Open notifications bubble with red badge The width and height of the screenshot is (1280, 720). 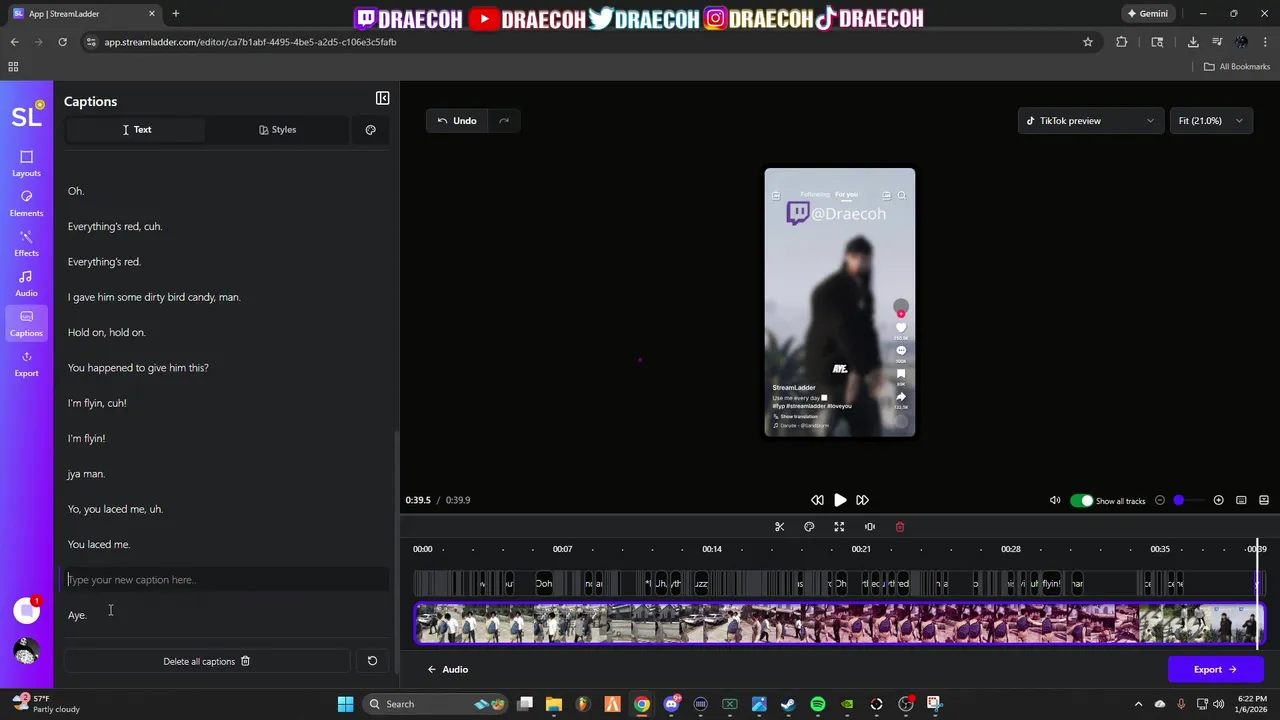point(26,610)
